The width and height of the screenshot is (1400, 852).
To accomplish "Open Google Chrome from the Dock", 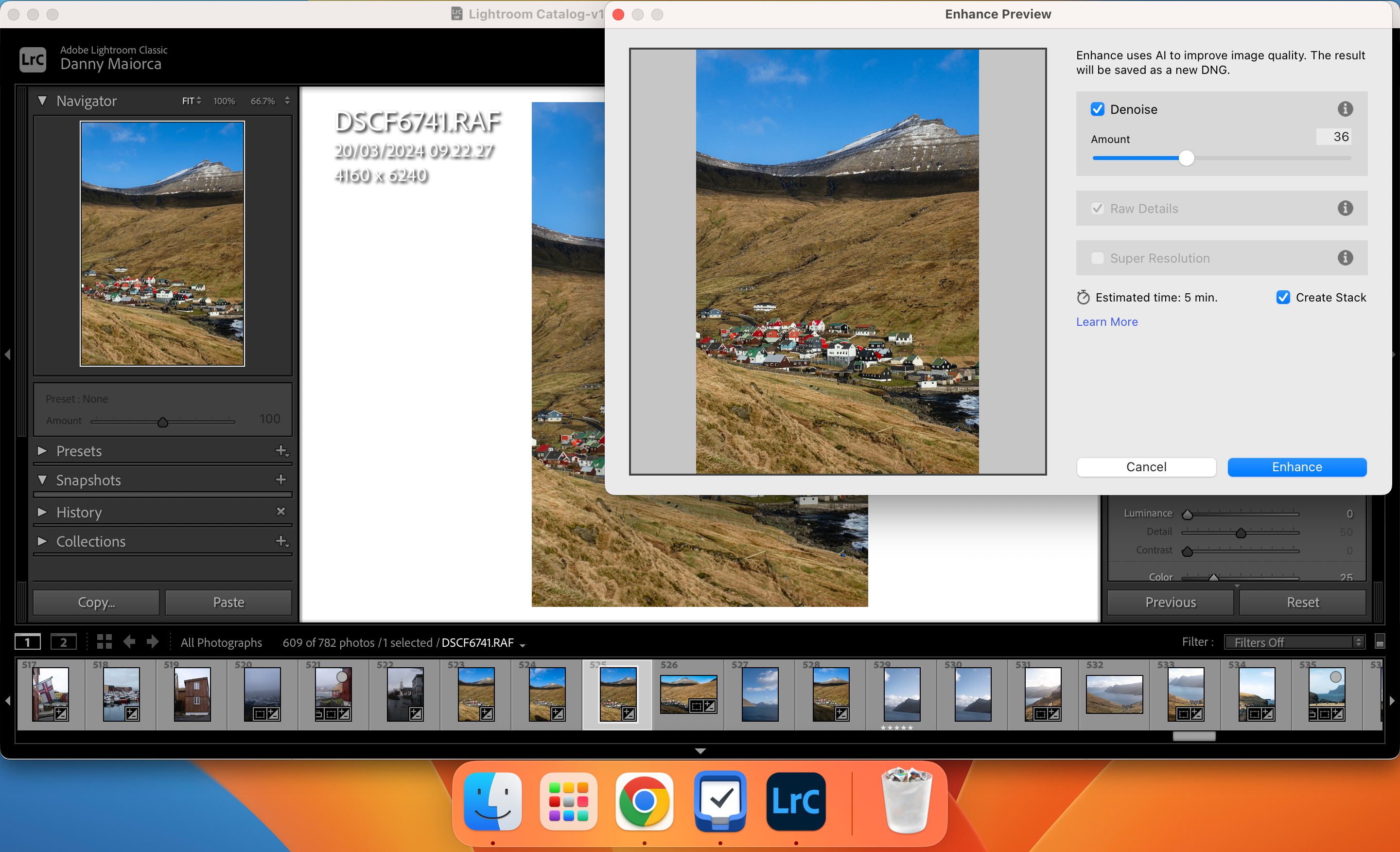I will tap(644, 802).
